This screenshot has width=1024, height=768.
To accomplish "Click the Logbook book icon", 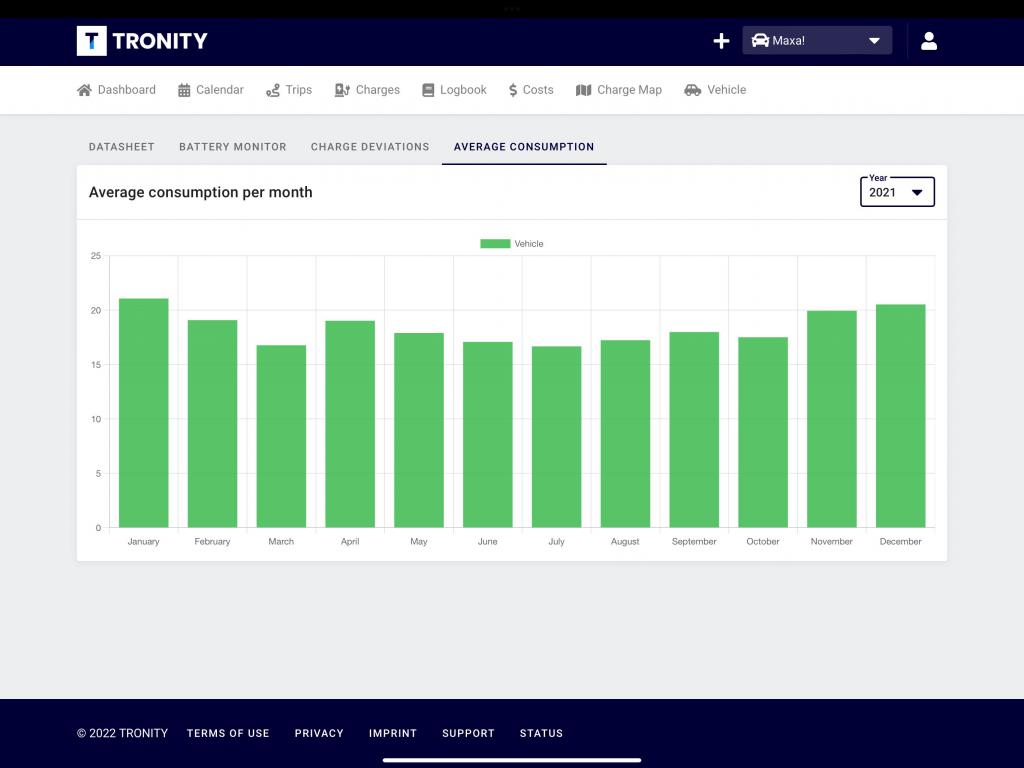I will (x=428, y=90).
